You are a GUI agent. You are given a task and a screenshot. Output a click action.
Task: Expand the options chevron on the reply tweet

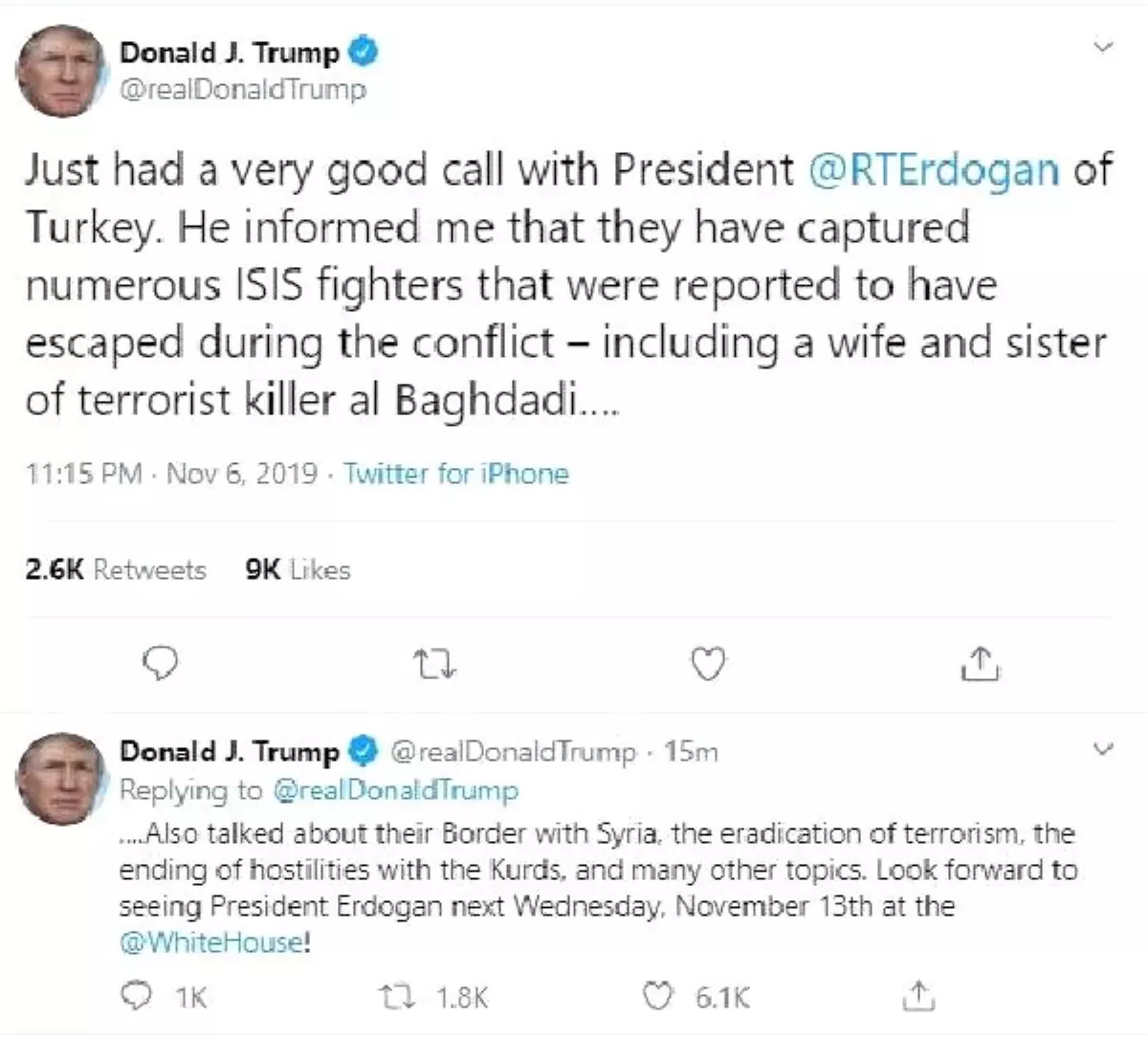click(x=1104, y=748)
